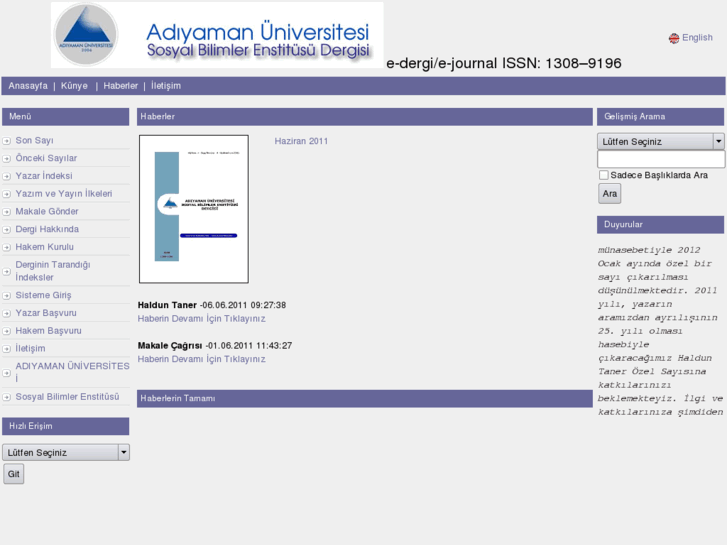Open the Hızlı Erişim Lütfen Seçiniz dropdown
Viewport: 727px width, 545px height.
(66, 452)
